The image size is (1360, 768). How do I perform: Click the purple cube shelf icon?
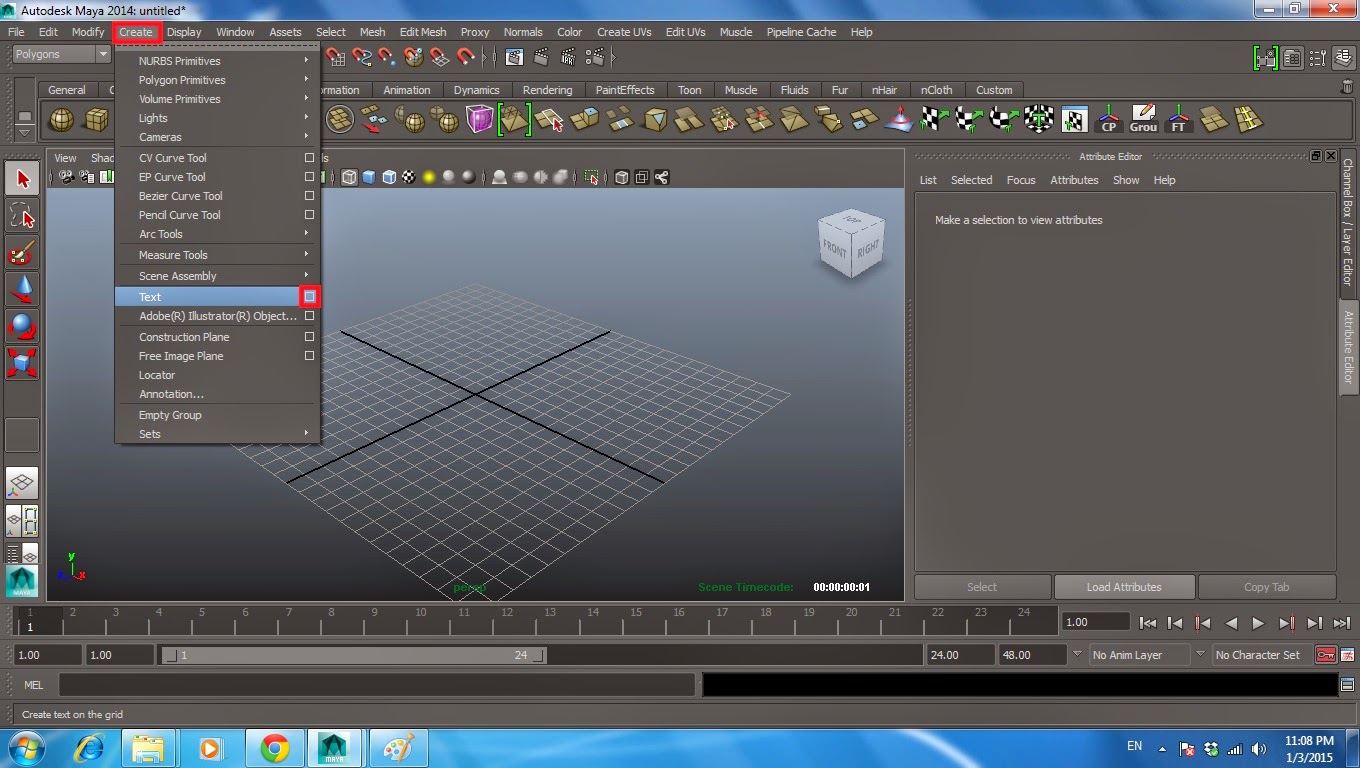pos(480,120)
